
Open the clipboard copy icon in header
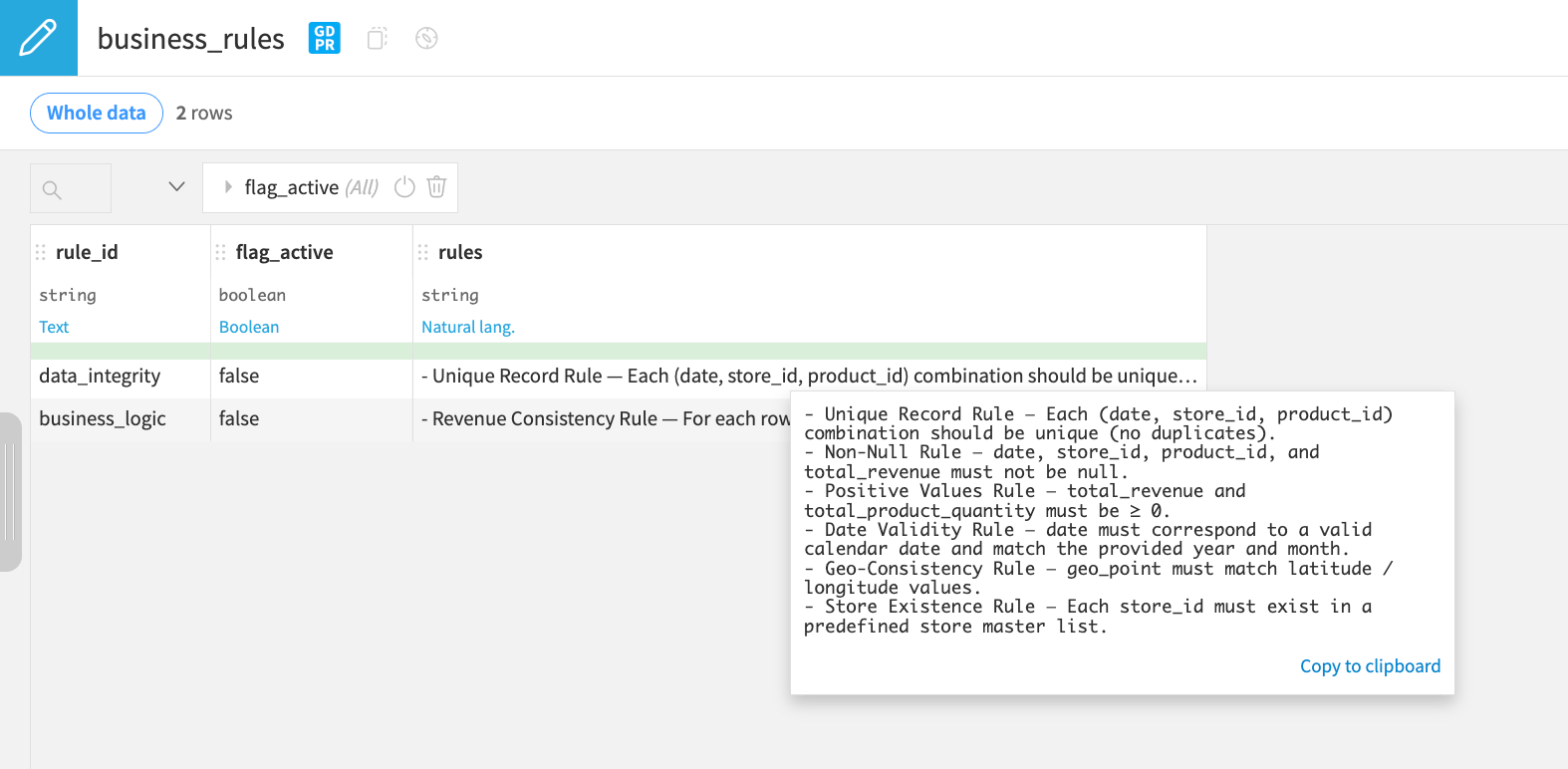point(376,38)
